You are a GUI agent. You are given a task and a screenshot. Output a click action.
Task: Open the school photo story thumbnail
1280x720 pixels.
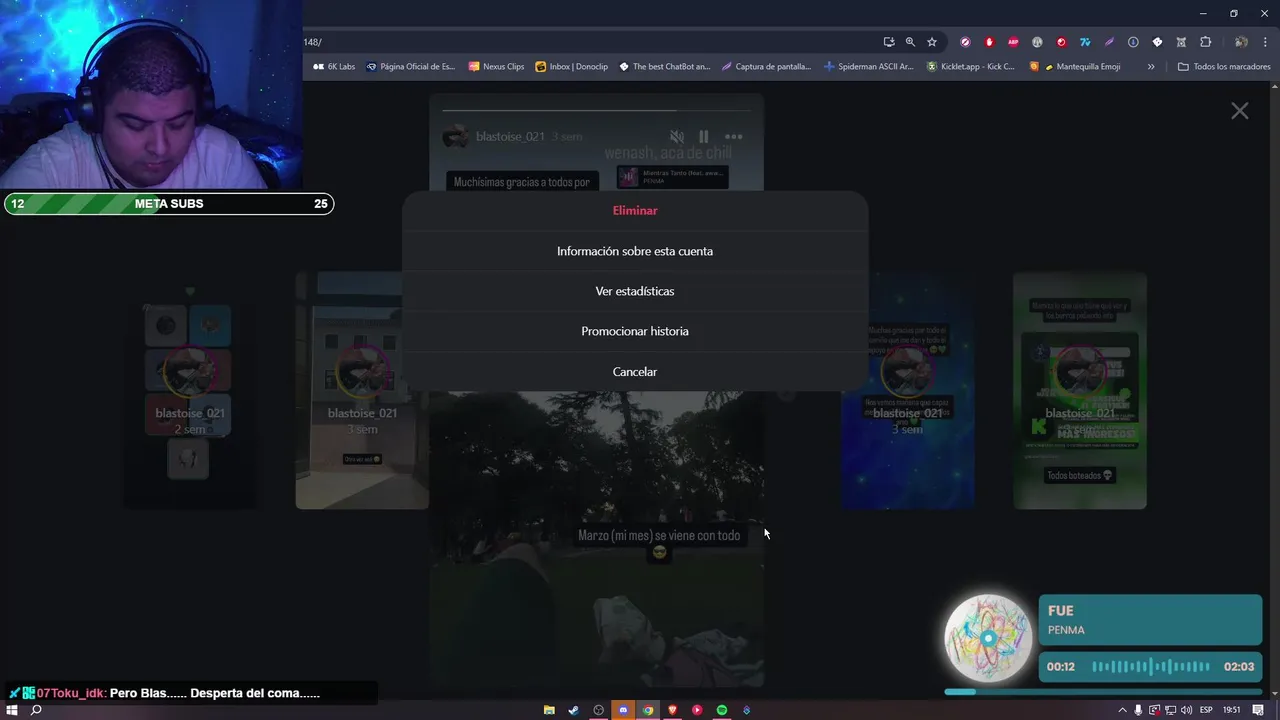(x=362, y=390)
